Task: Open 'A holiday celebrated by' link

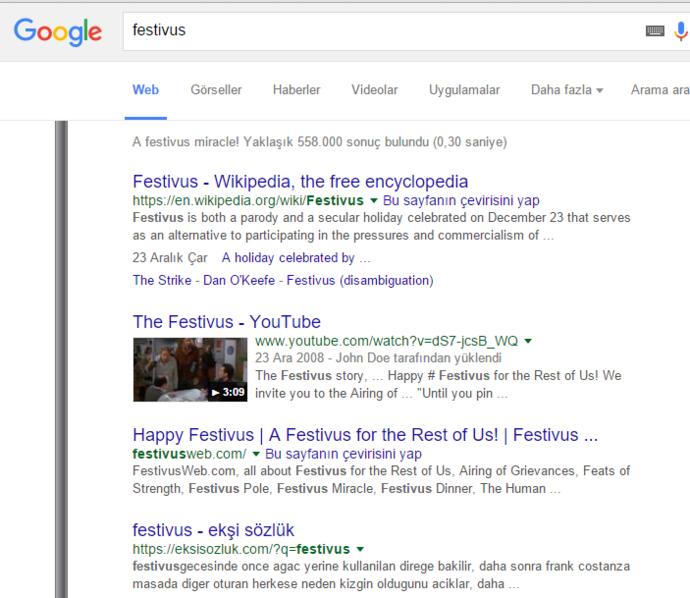Action: pos(296,258)
